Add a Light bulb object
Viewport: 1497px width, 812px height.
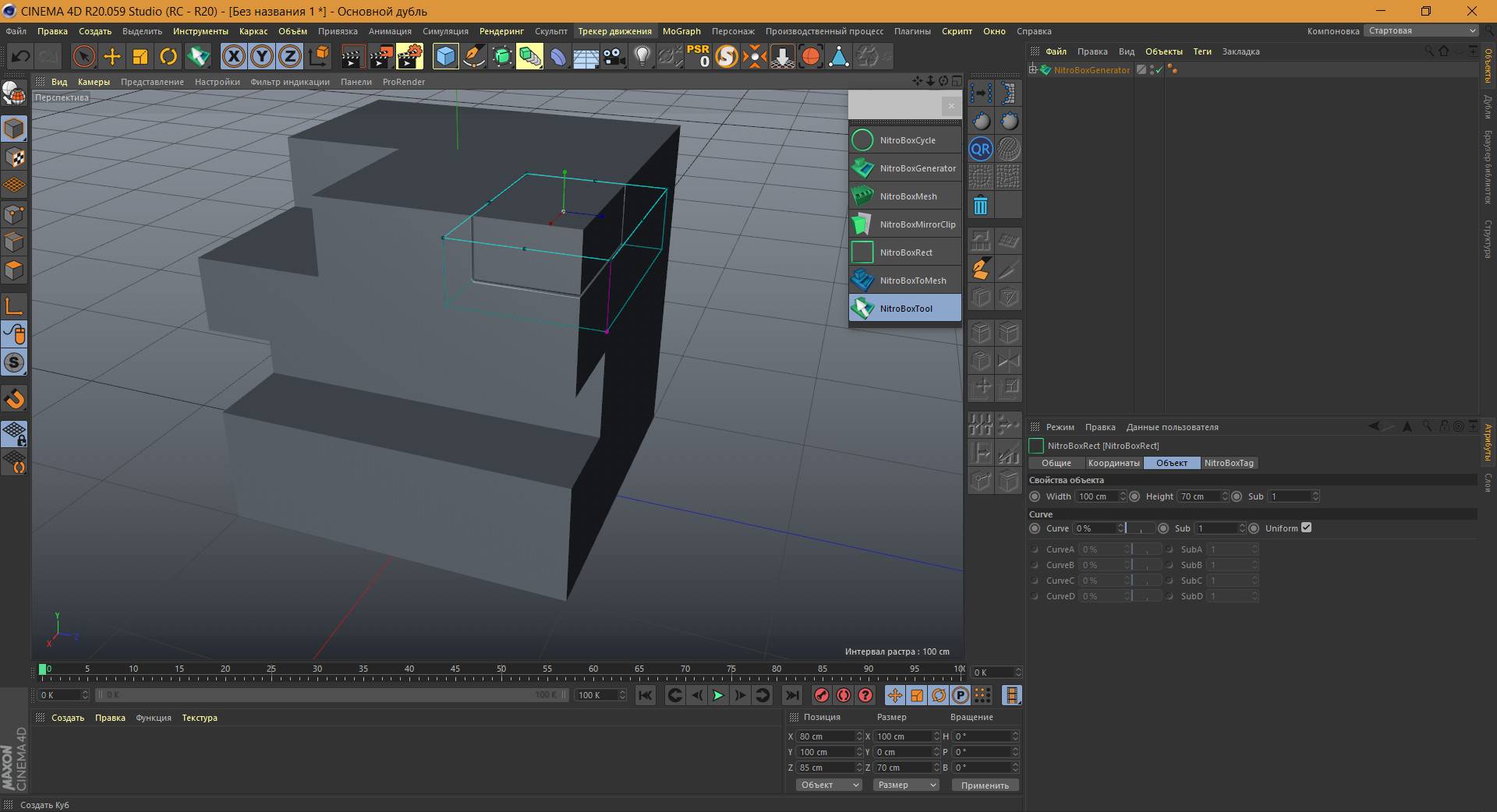click(x=642, y=56)
